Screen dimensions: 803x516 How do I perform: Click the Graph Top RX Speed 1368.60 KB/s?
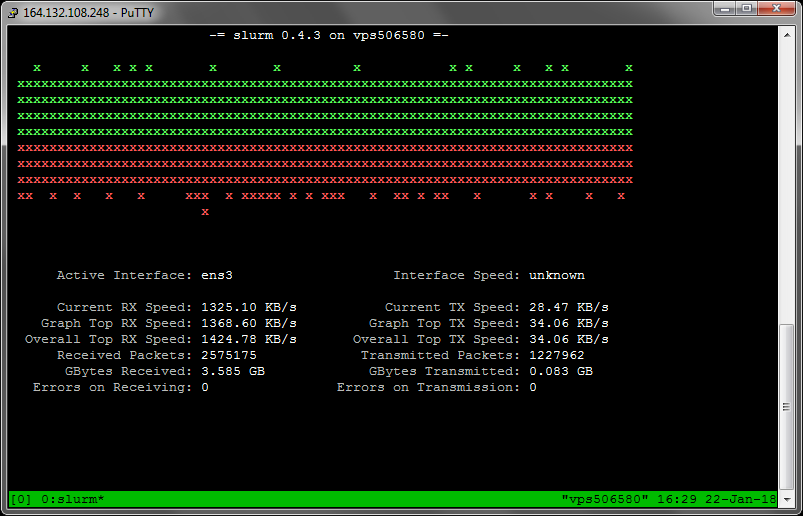click(x=249, y=324)
